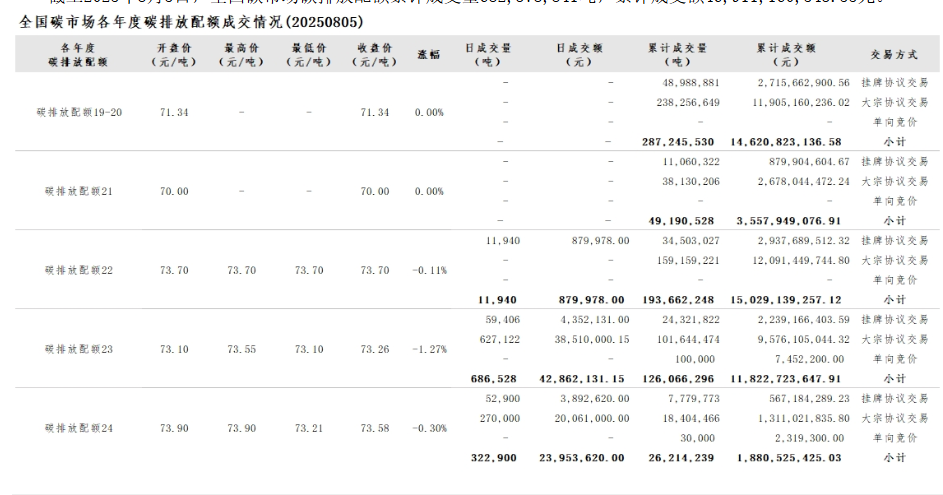This screenshot has width=943, height=495.
Task: Click the -1.27% change value
Action: [429, 349]
